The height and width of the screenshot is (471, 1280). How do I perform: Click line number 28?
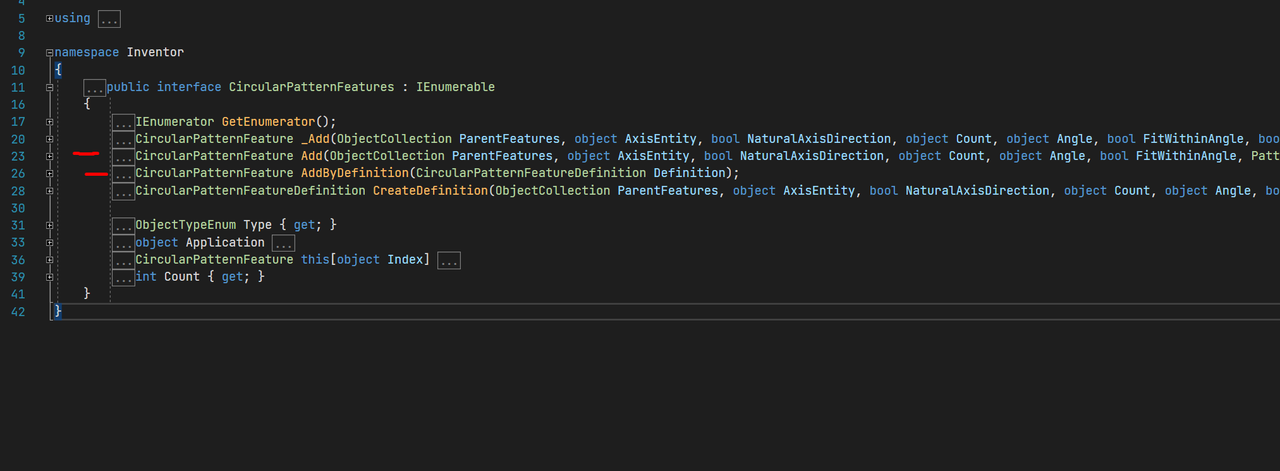(x=19, y=190)
